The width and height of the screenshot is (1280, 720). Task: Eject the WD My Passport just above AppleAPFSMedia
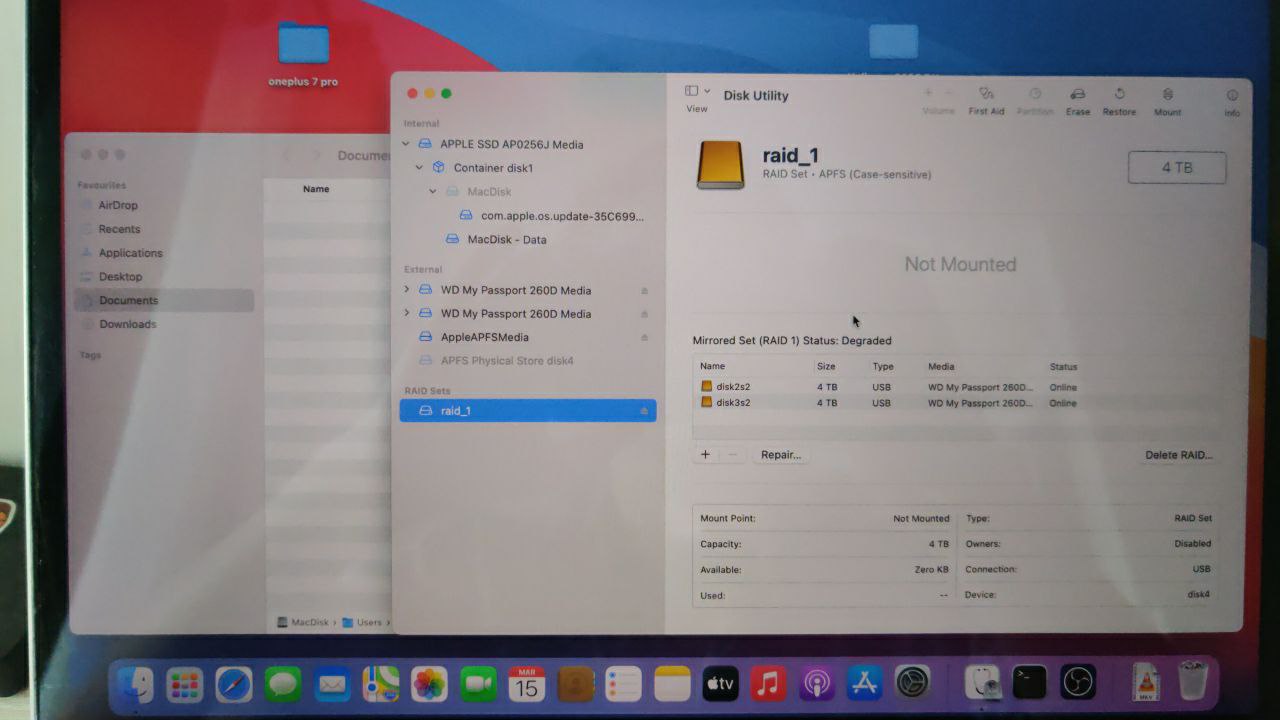click(644, 314)
